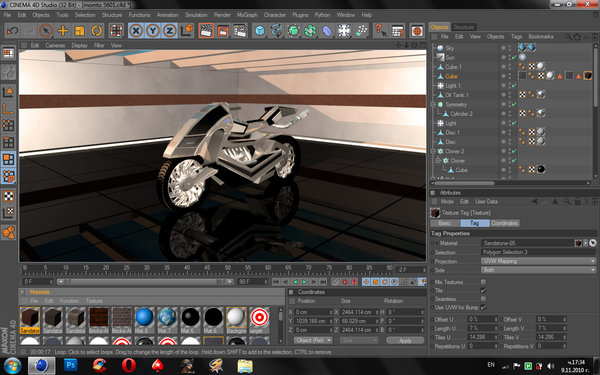Open the MoGraph menu
The width and height of the screenshot is (600, 375).
pos(247,15)
